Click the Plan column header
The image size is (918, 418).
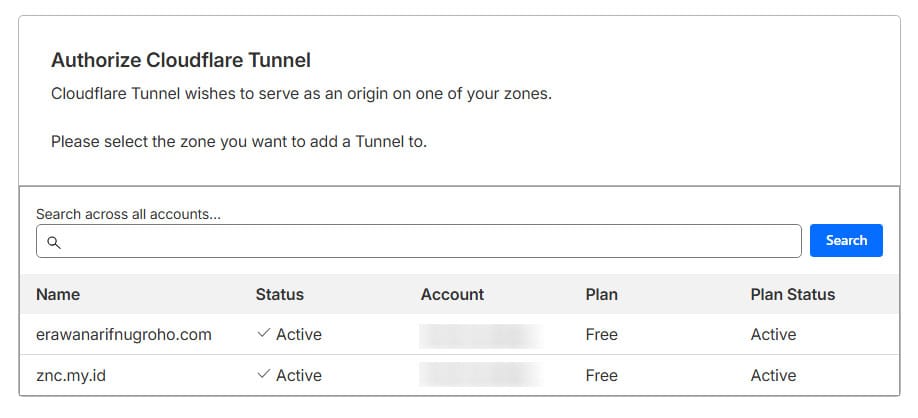[x=602, y=294]
